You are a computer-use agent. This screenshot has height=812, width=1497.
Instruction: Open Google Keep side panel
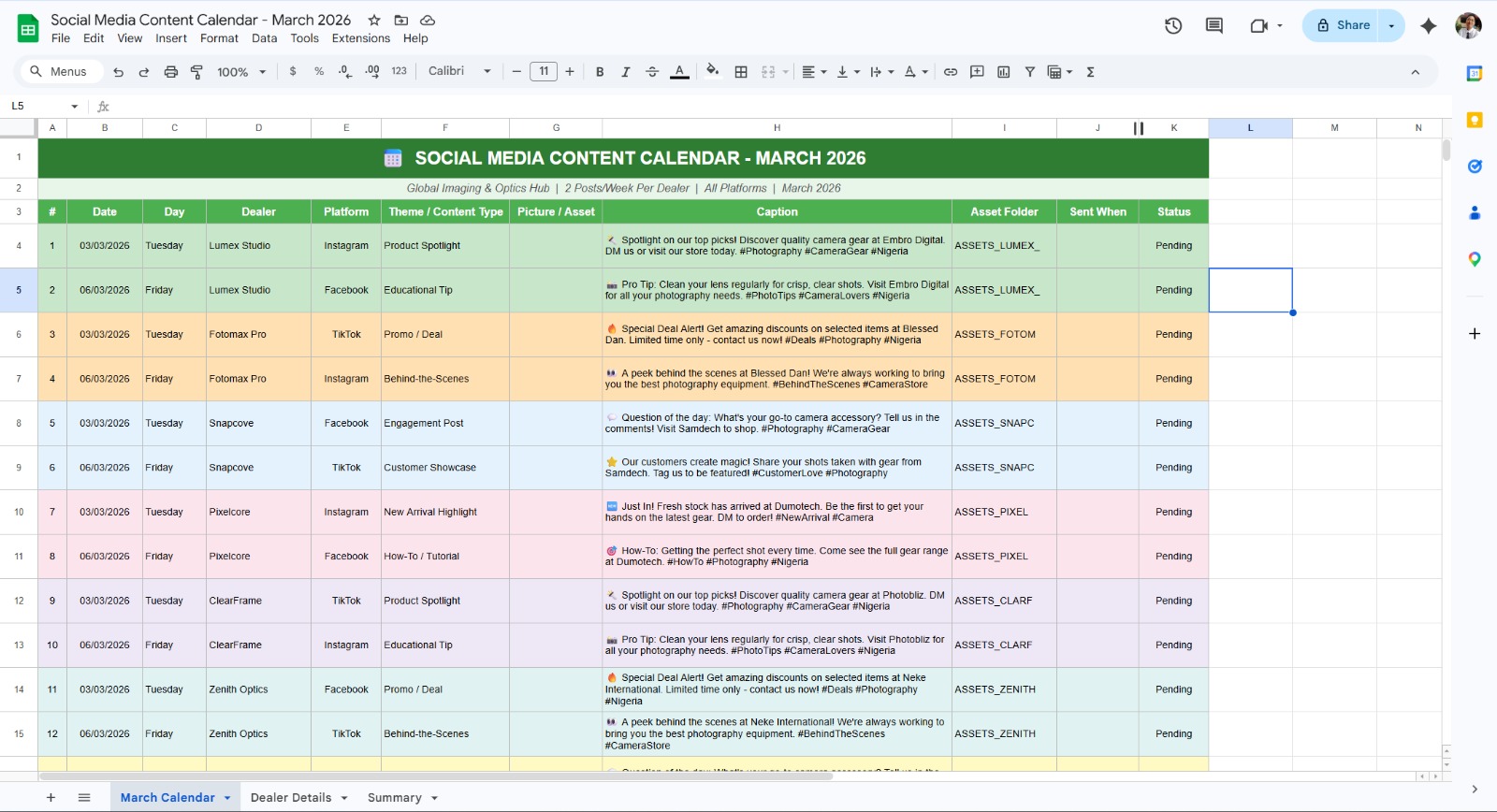(1475, 120)
